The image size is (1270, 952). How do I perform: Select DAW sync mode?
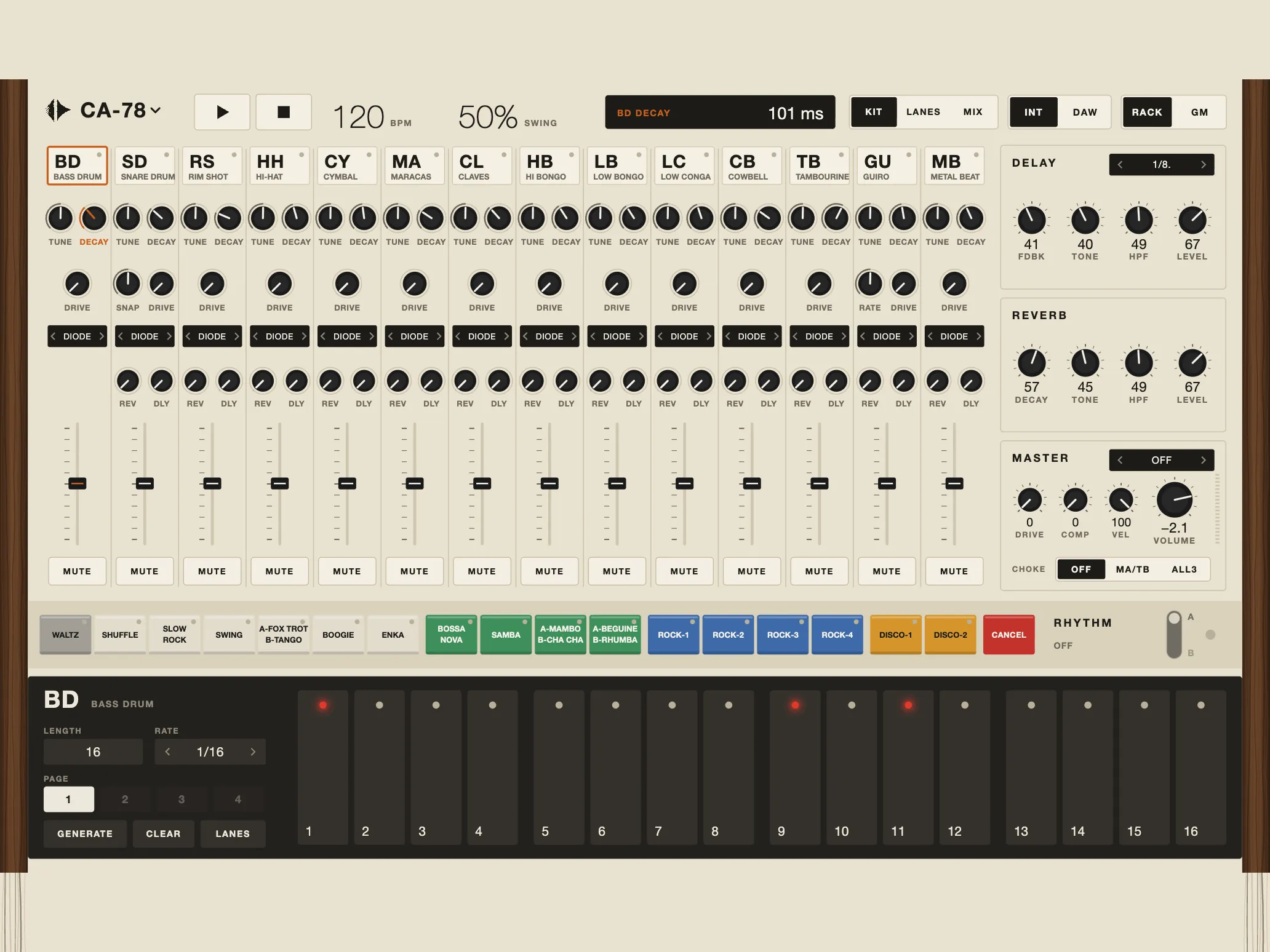pyautogui.click(x=1085, y=112)
